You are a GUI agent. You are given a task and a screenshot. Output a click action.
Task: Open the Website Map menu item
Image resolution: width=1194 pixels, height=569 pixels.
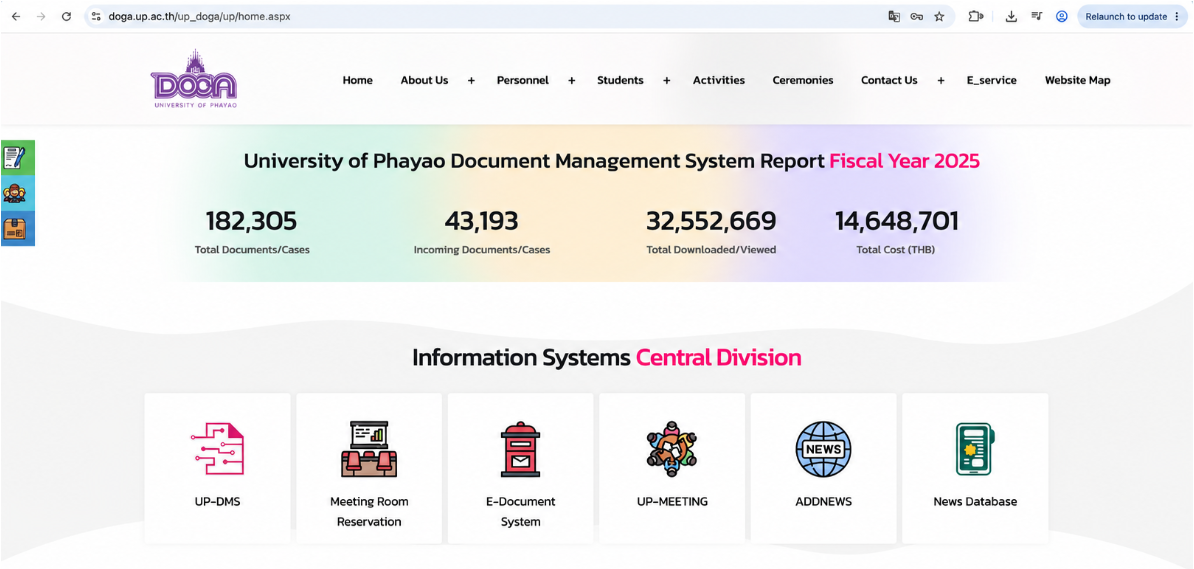point(1077,80)
